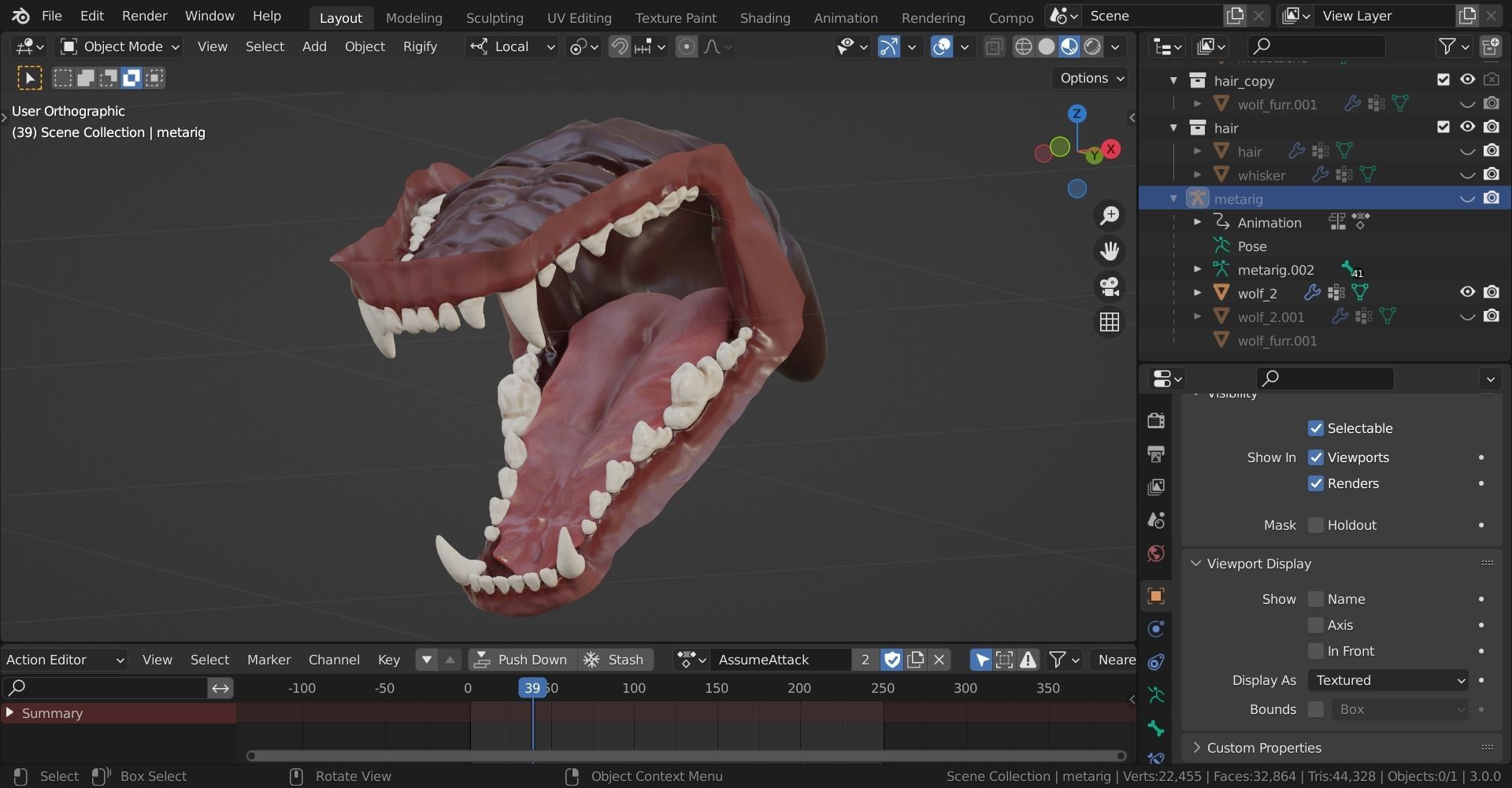This screenshot has width=1512, height=788.
Task: Toggle Selectable checkbox
Action: 1315,428
